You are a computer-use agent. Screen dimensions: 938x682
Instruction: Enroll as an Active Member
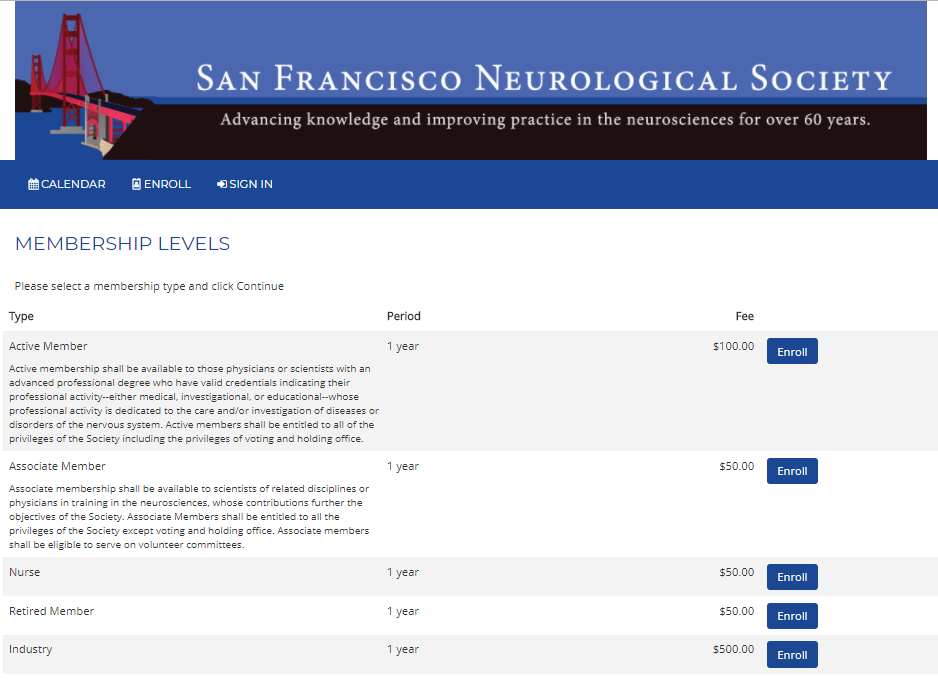(792, 352)
